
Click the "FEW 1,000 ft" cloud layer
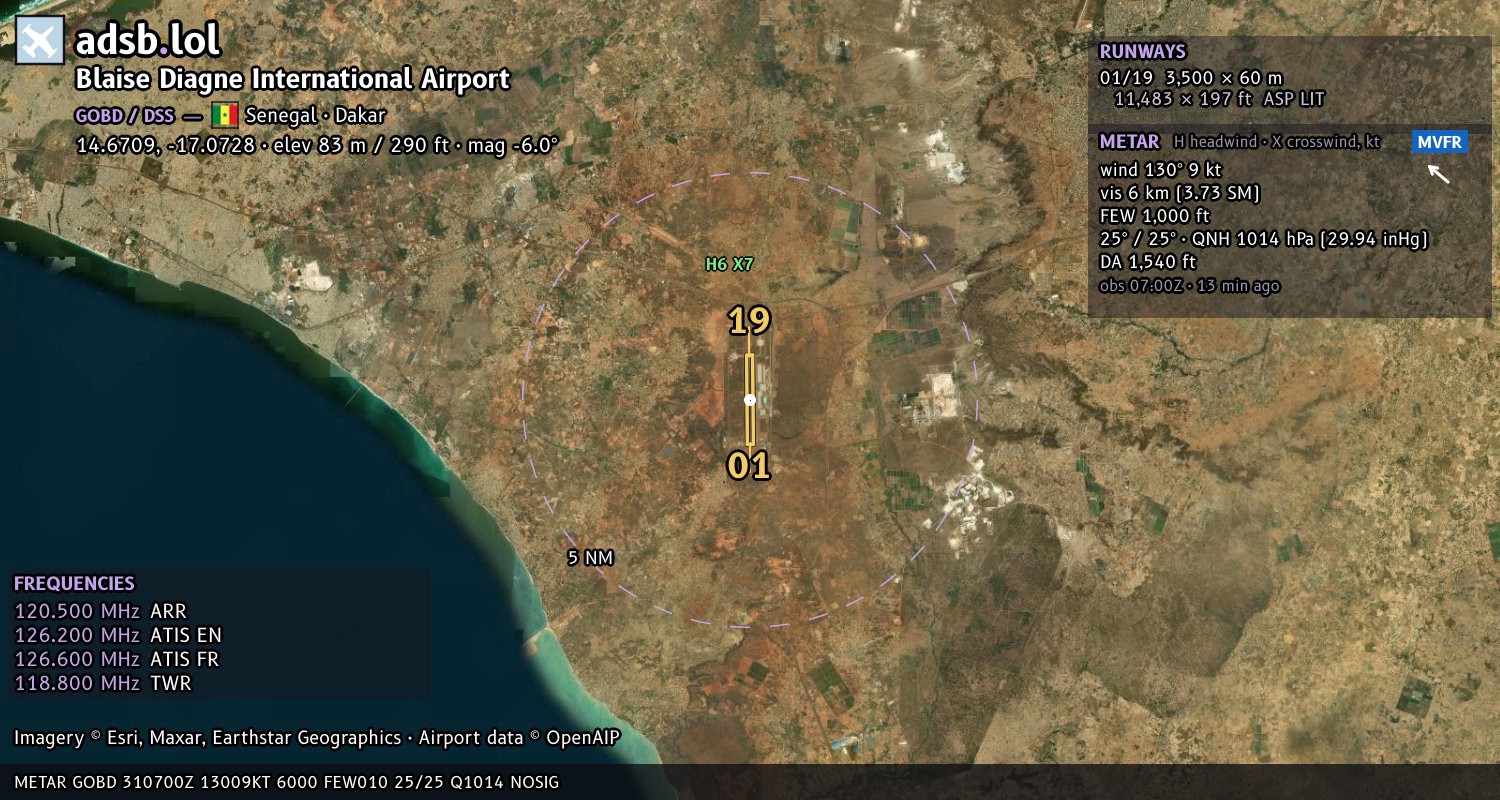tap(1155, 216)
